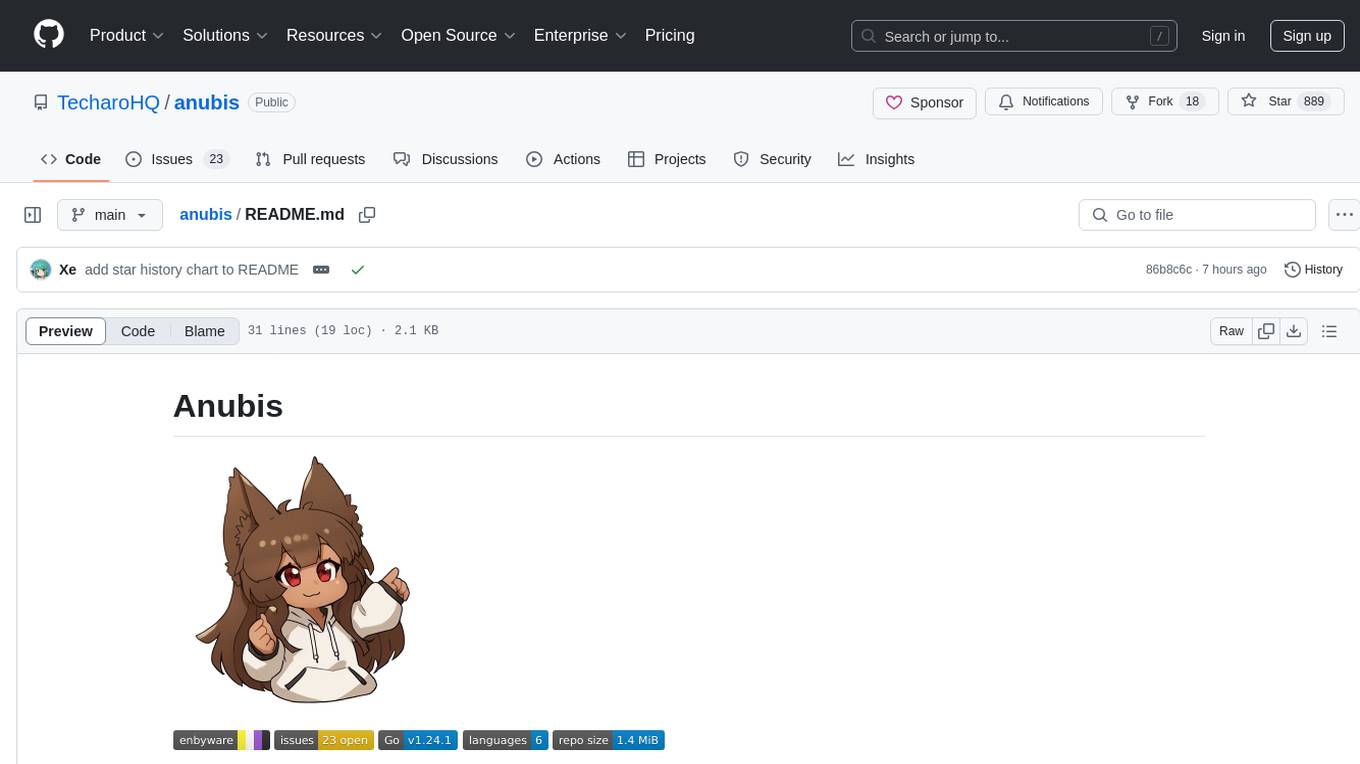View the 889 stargazers count
1360x764 pixels.
1313,102
